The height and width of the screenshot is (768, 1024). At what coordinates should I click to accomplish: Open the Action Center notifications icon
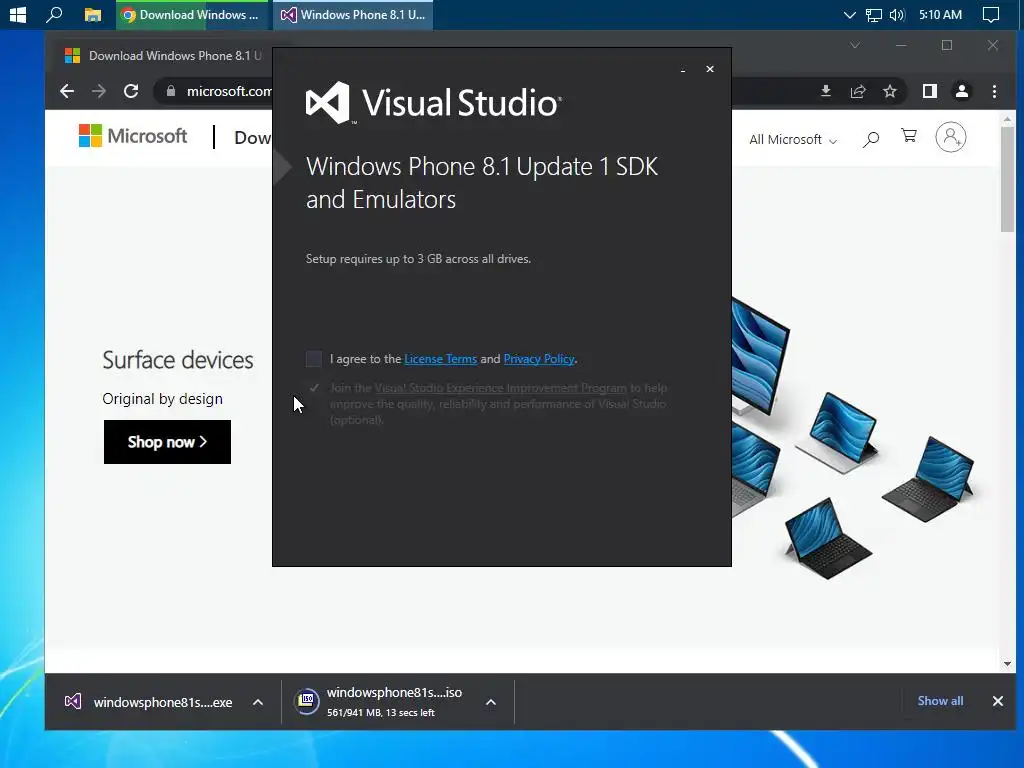pyautogui.click(x=991, y=14)
